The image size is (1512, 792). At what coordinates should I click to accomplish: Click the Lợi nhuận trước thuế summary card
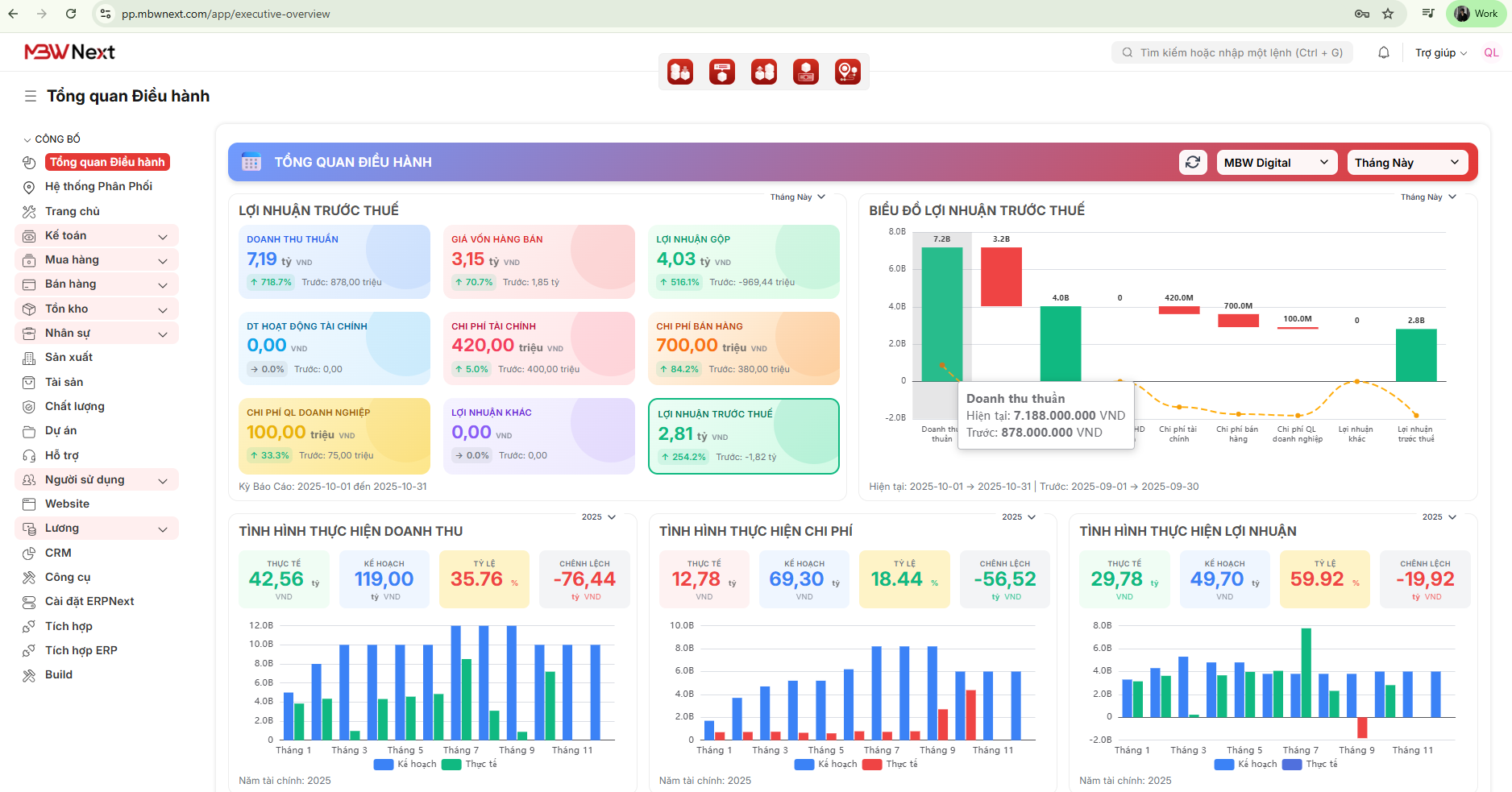pos(743,436)
